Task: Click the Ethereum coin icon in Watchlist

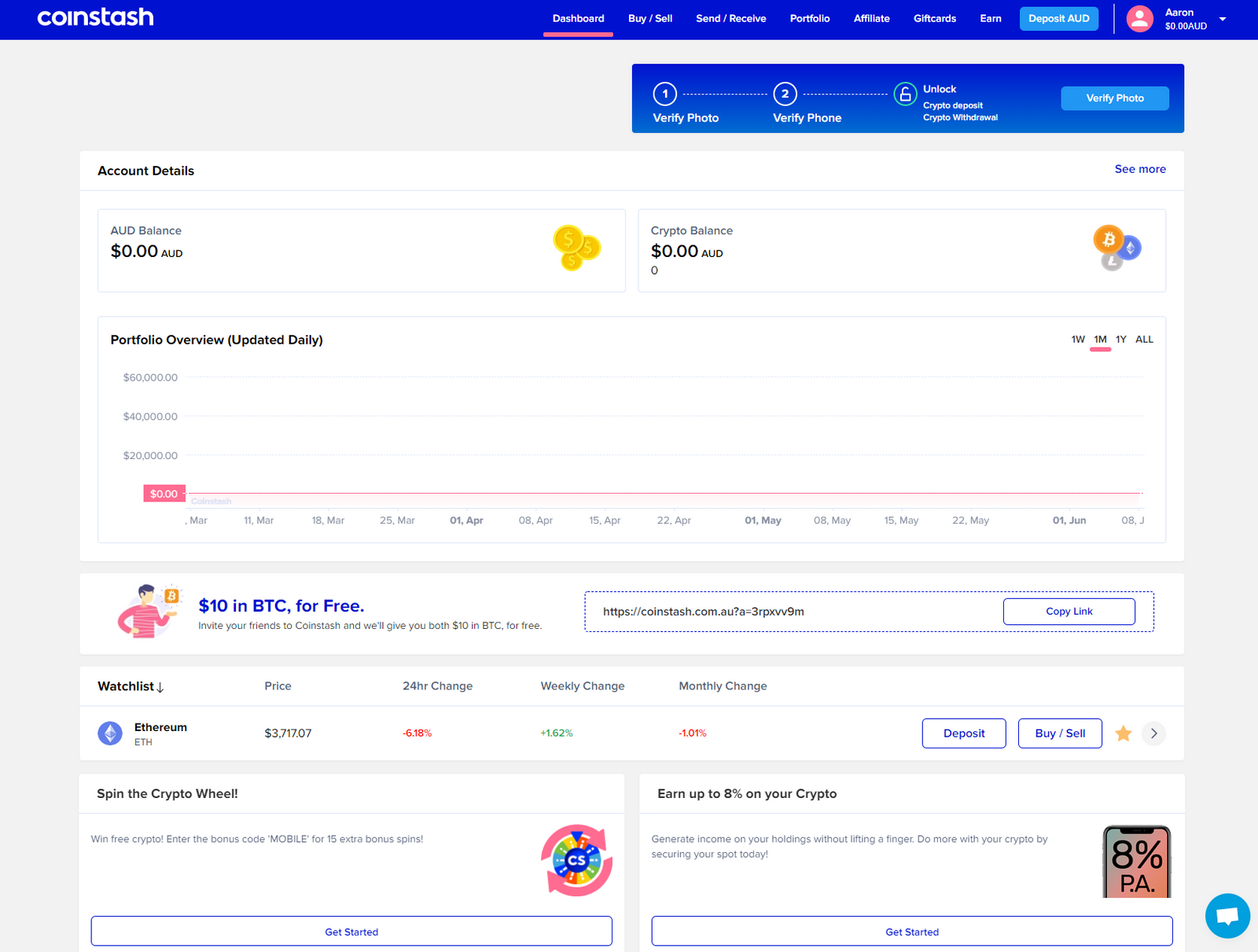Action: [x=110, y=733]
